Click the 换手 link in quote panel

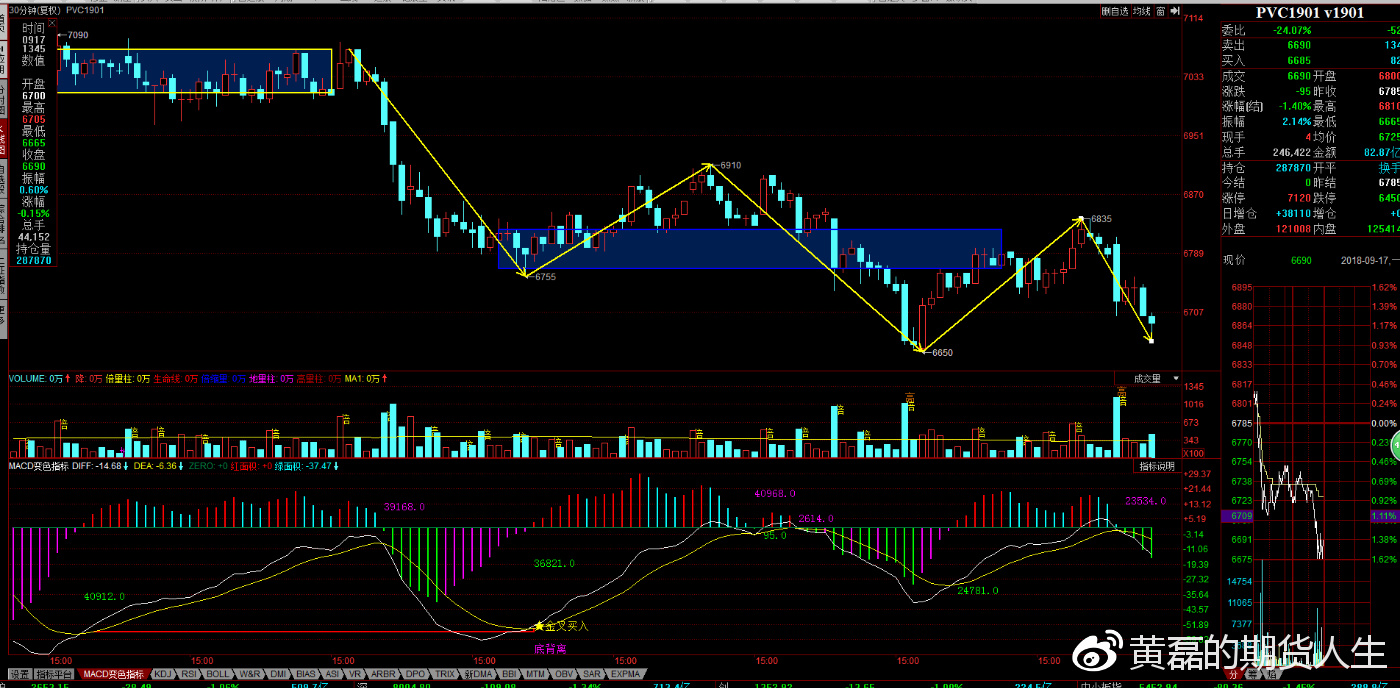(1389, 168)
